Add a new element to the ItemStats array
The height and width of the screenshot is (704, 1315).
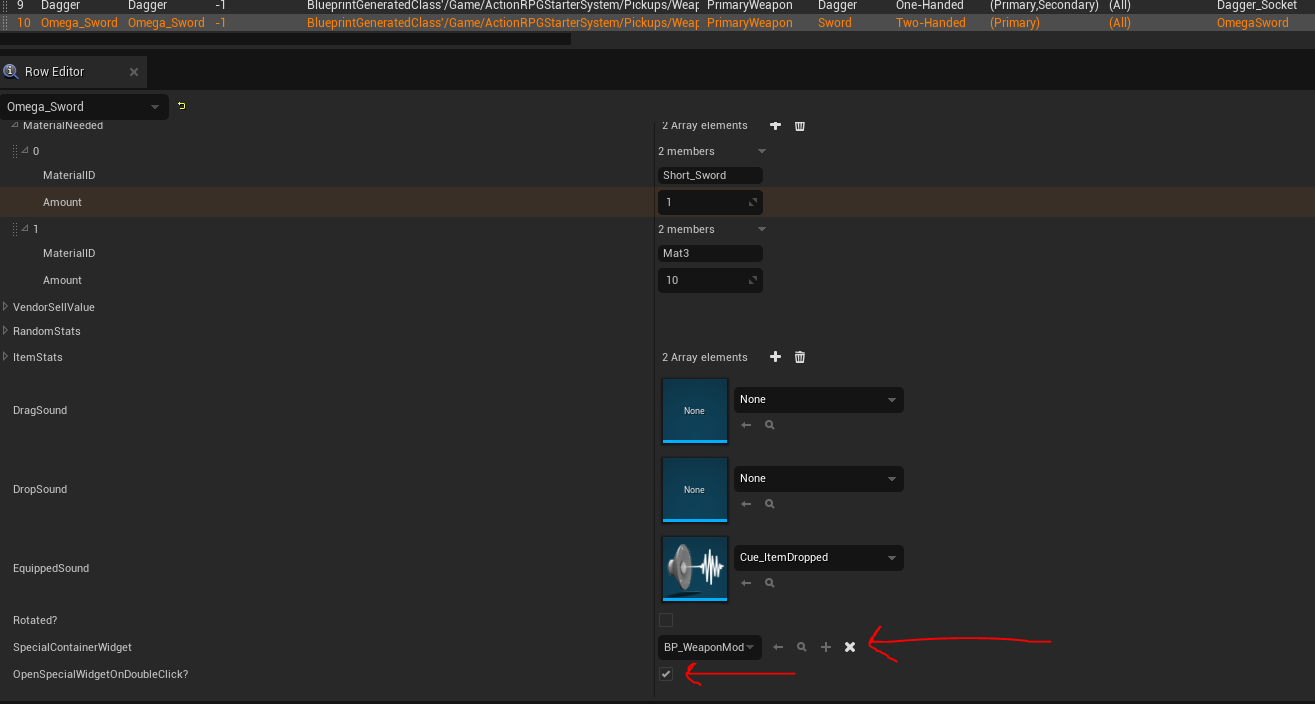point(775,357)
